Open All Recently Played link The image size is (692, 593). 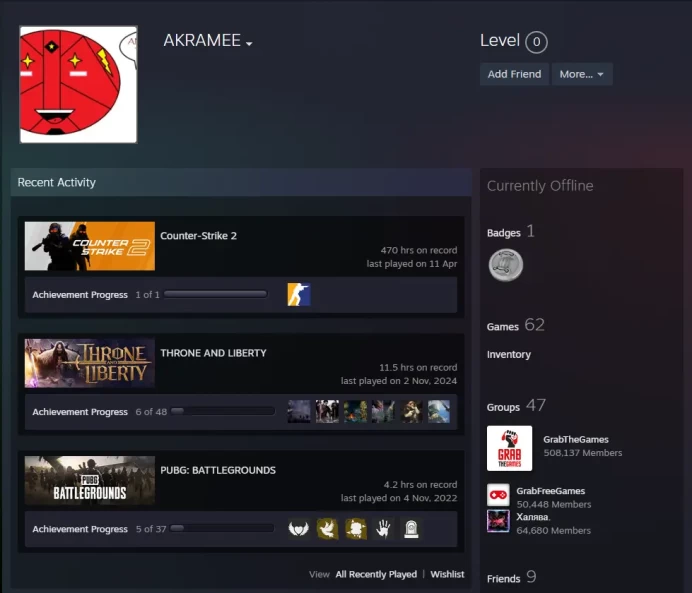tap(376, 574)
